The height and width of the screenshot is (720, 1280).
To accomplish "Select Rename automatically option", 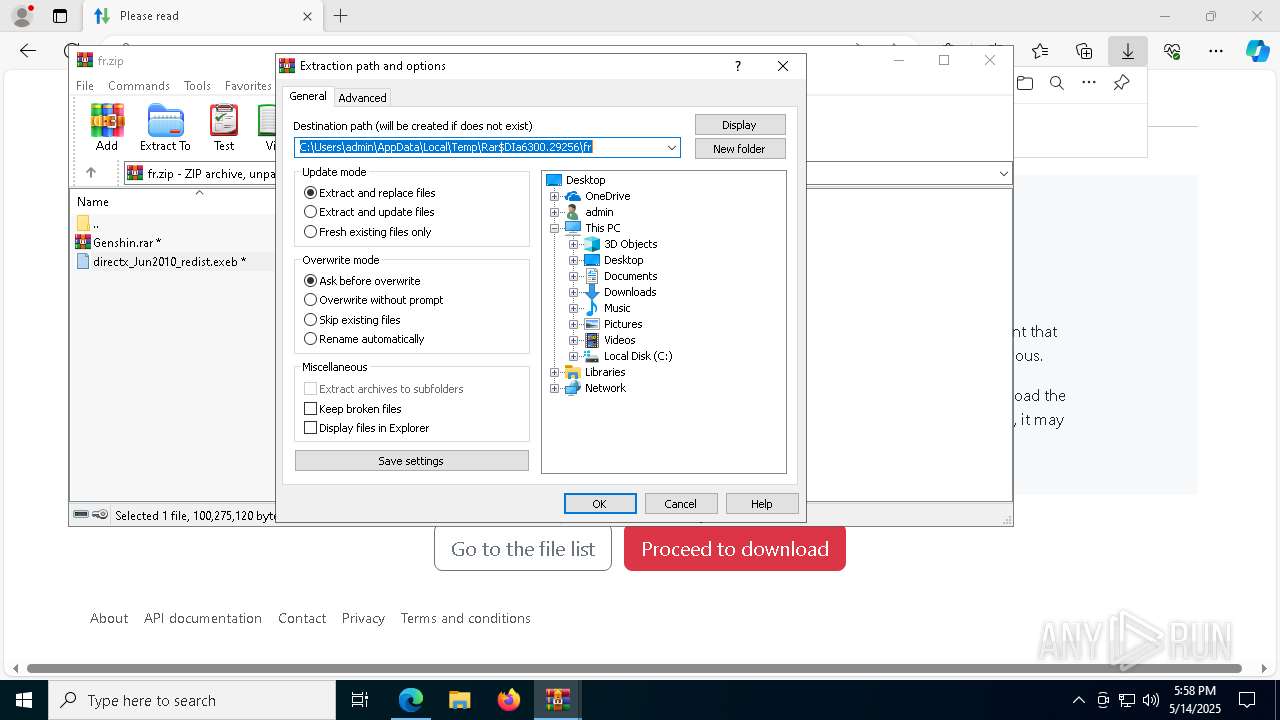I will 364,339.
